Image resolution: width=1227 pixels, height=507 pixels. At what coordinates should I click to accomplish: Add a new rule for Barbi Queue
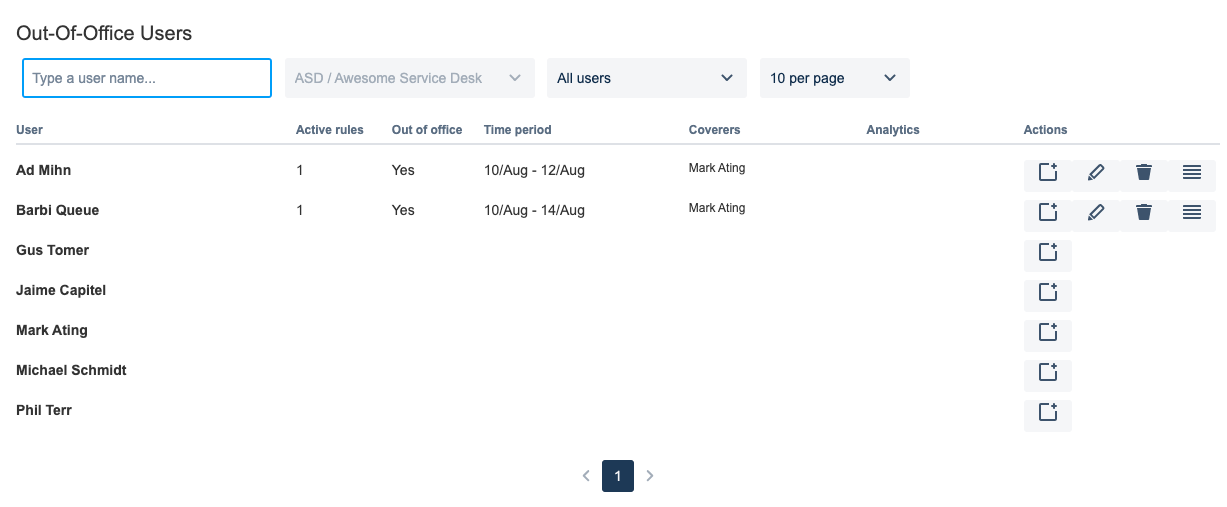click(1048, 212)
